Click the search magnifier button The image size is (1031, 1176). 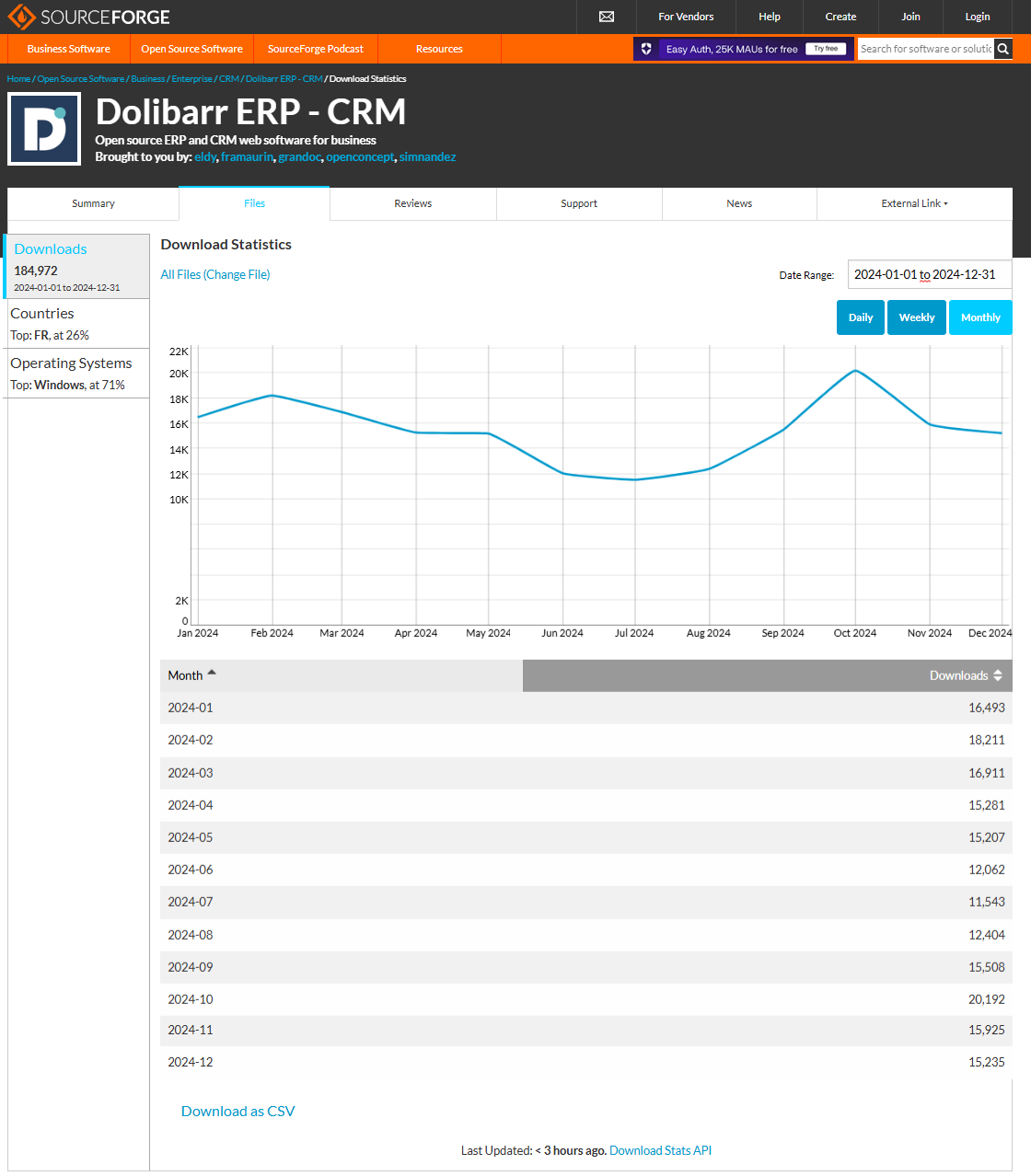coord(1003,49)
